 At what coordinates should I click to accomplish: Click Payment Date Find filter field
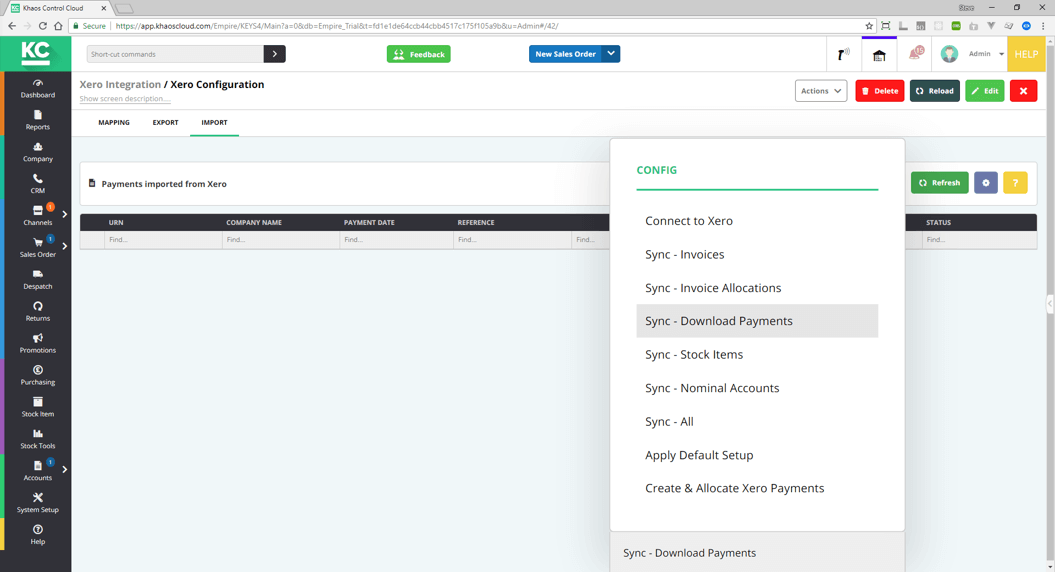tap(397, 240)
